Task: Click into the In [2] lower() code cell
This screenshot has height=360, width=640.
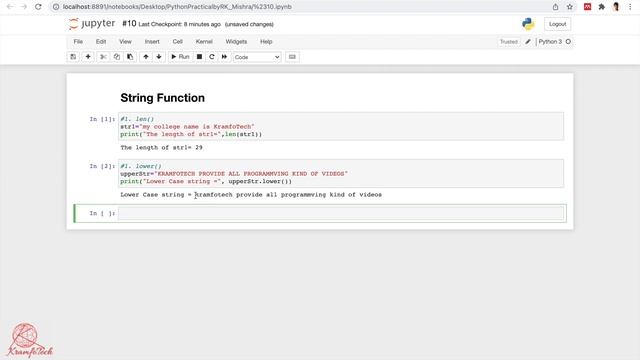Action: (341, 173)
